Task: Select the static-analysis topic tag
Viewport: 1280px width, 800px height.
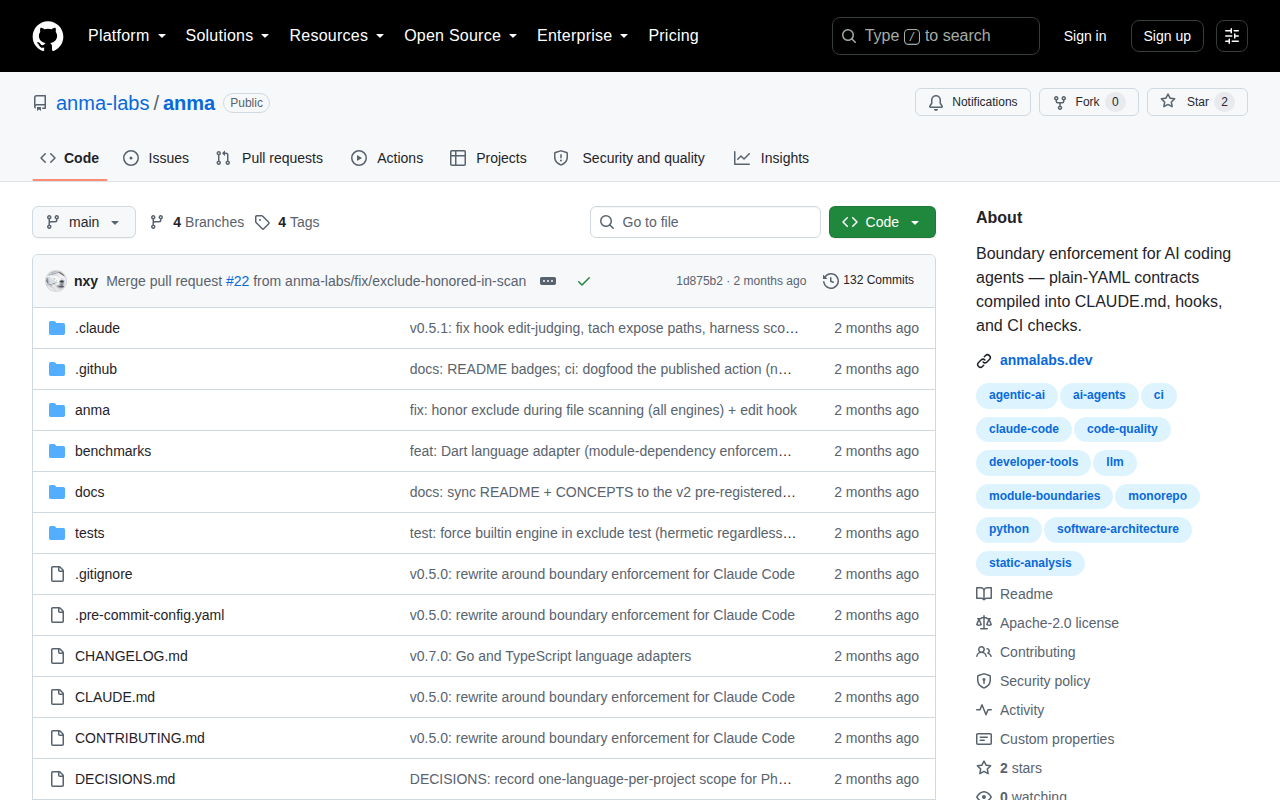Action: [x=1030, y=564]
